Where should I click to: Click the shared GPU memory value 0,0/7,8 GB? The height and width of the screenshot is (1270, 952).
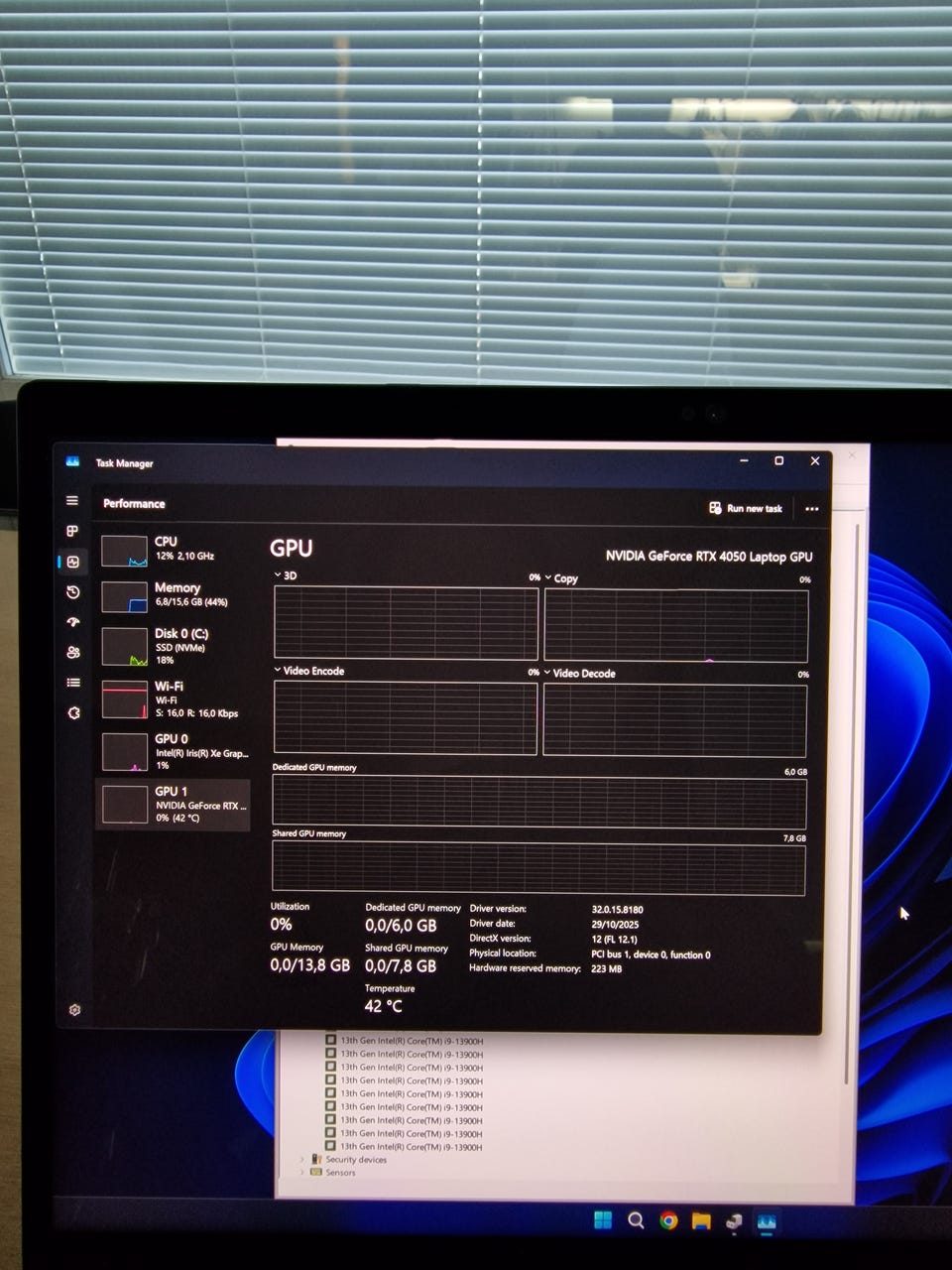pos(401,965)
